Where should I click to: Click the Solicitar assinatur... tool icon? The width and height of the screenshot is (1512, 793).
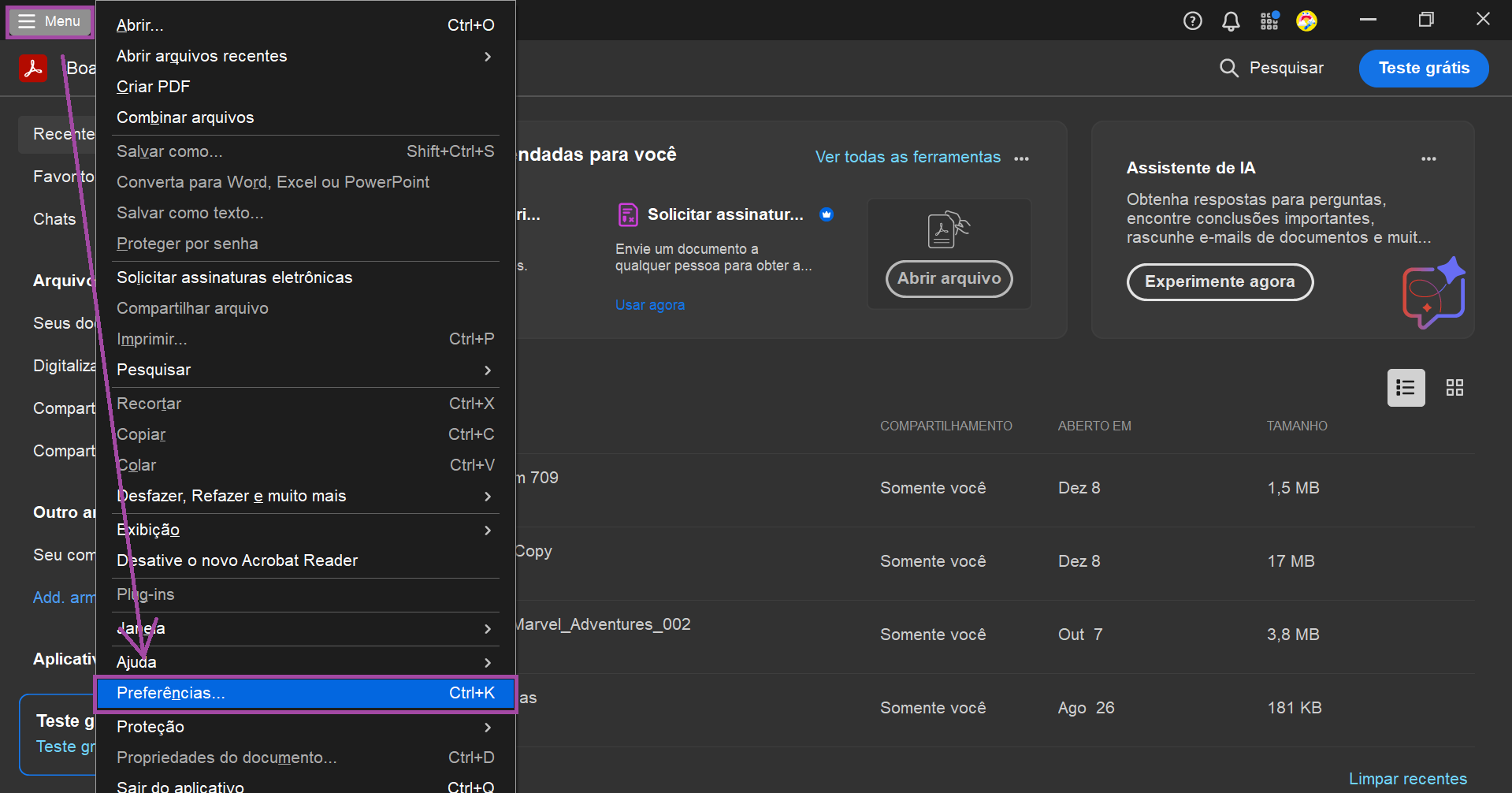point(628,214)
